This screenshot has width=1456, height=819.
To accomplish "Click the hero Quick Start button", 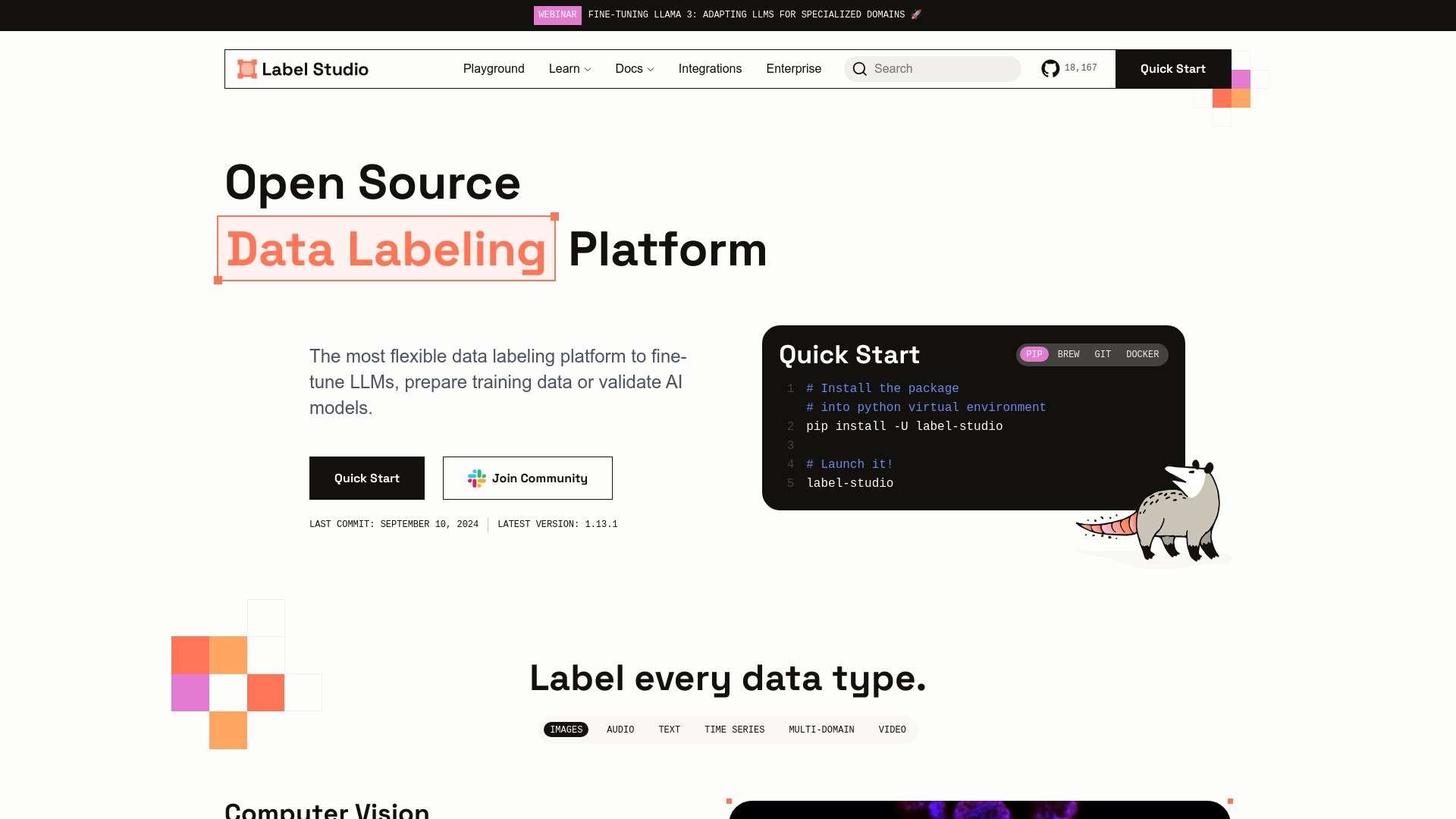I will pos(367,479).
